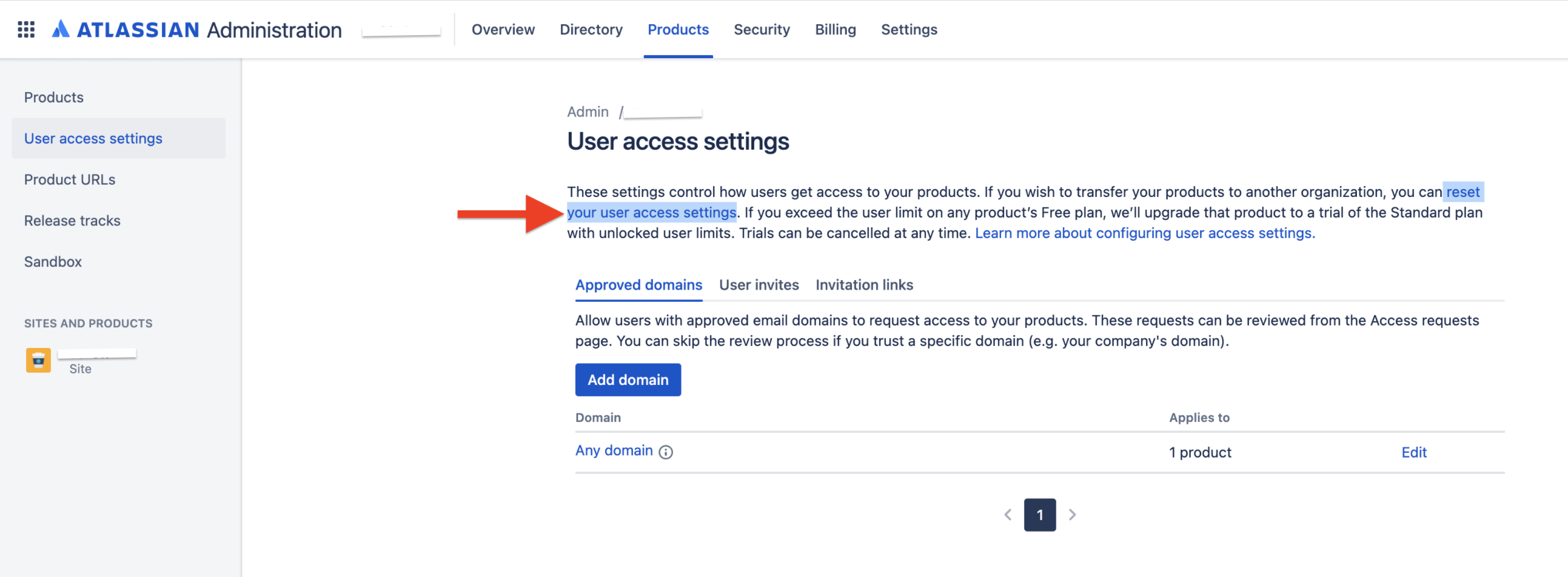Click the '1 product' cell
The image size is (1568, 577).
(1200, 452)
